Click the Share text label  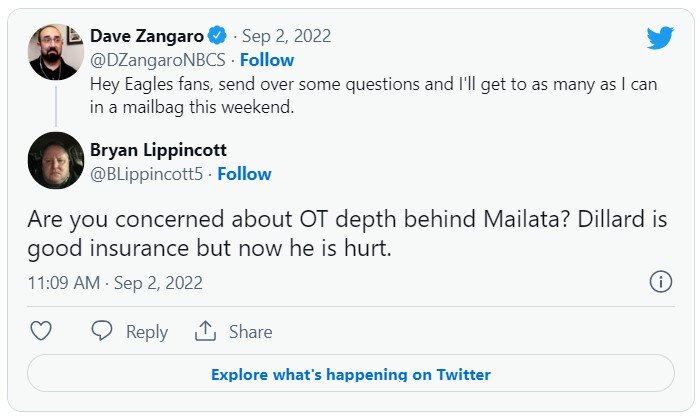(x=250, y=332)
